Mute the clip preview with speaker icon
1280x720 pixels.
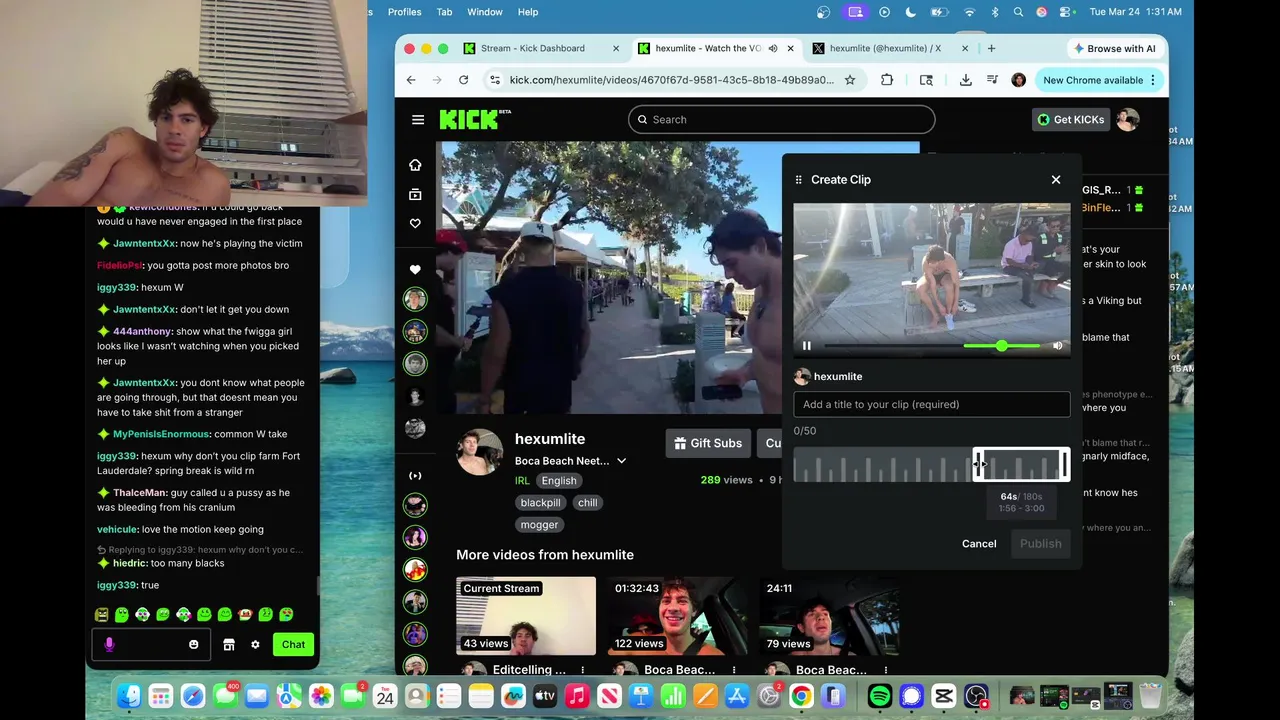click(x=1058, y=346)
